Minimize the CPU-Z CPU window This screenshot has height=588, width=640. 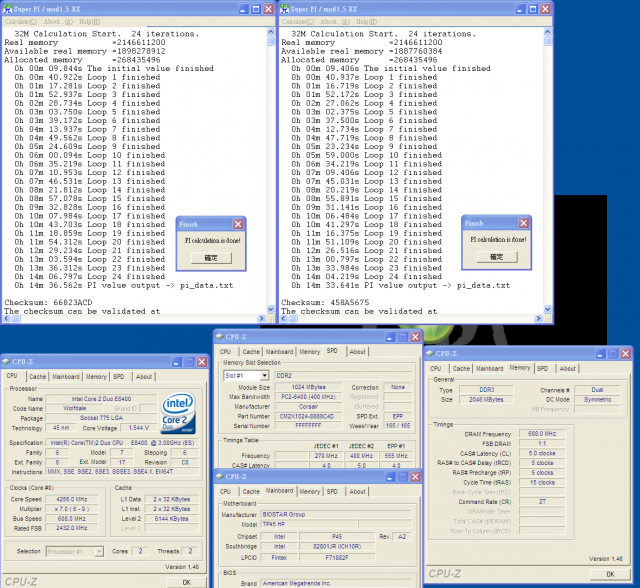[x=176, y=362]
